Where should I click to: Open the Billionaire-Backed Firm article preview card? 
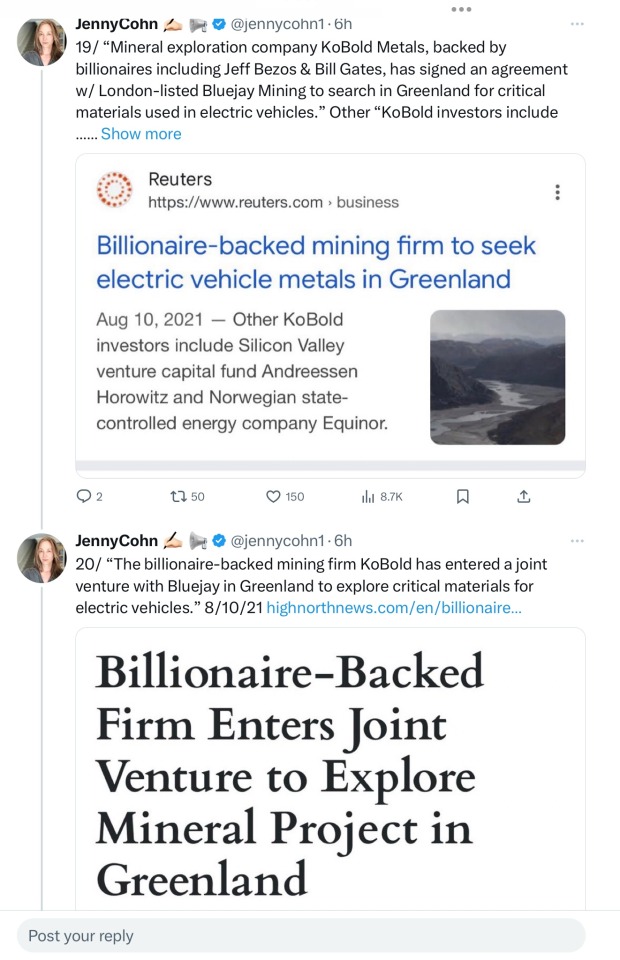[330, 770]
